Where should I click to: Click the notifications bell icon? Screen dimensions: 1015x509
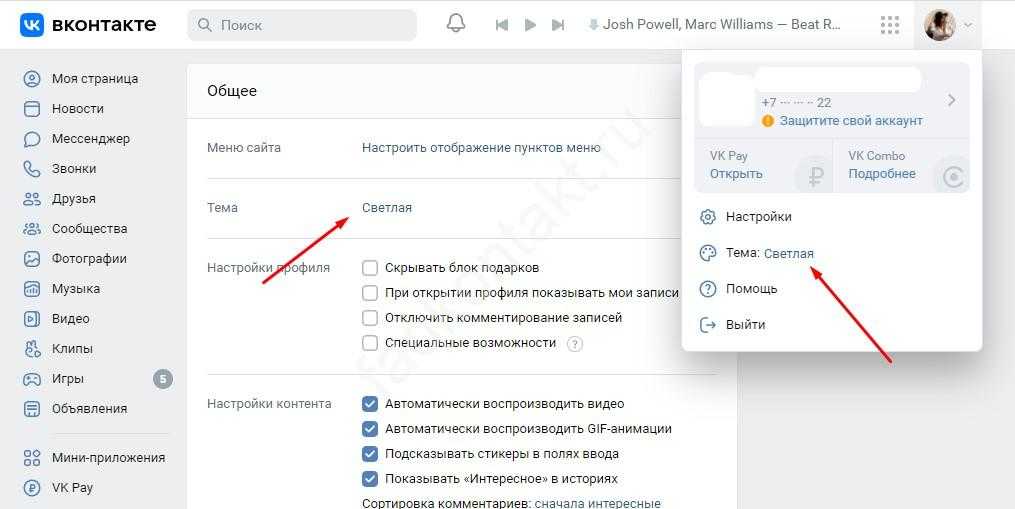coord(456,24)
